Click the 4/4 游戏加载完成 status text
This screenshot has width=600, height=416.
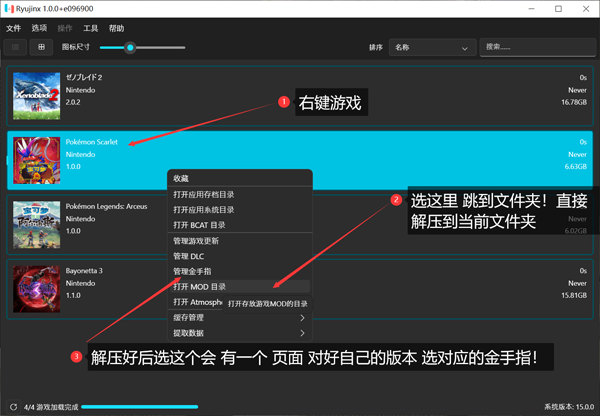coord(51,407)
